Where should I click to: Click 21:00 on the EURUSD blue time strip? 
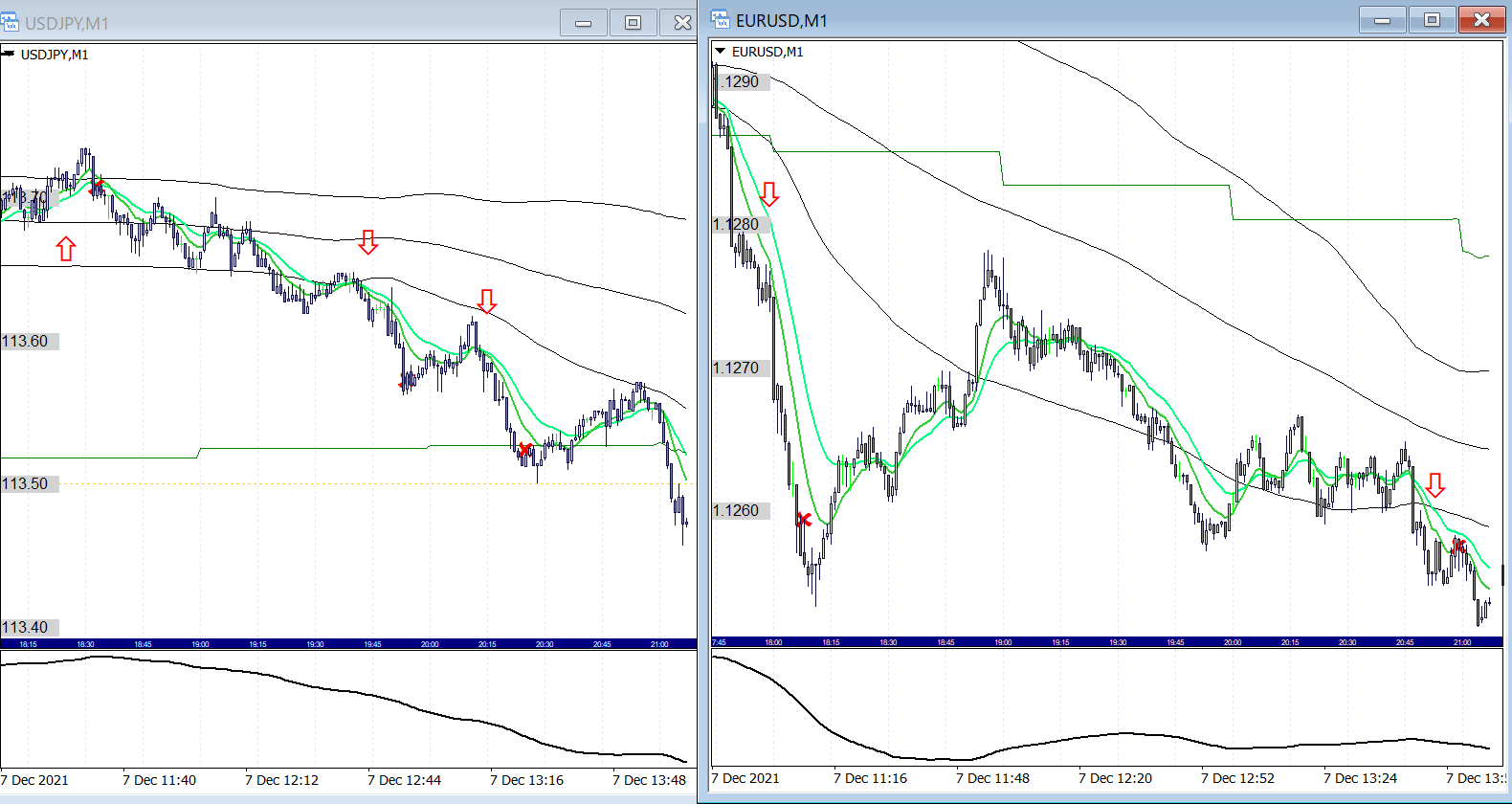[1462, 643]
